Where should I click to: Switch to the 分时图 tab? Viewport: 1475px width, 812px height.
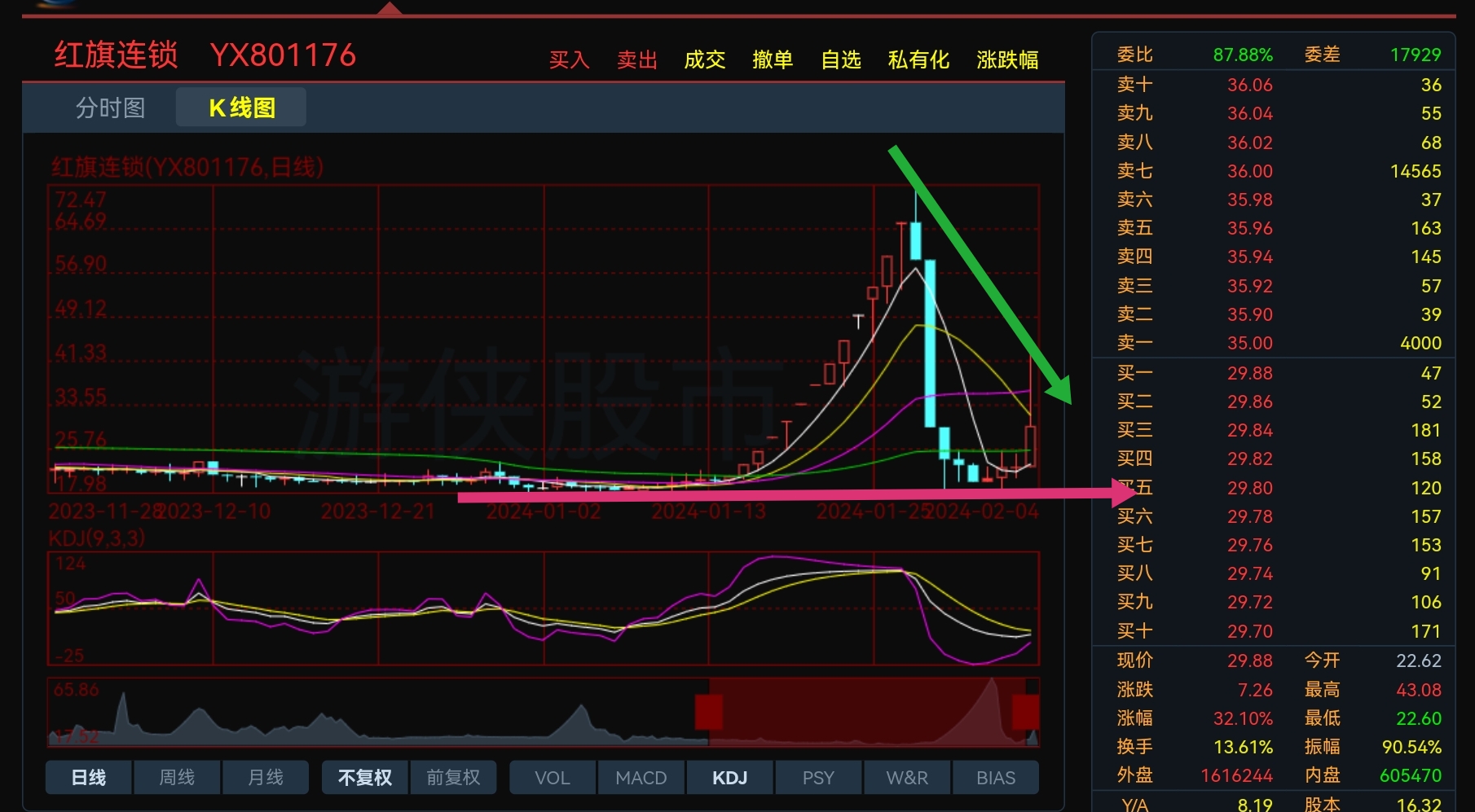point(110,108)
